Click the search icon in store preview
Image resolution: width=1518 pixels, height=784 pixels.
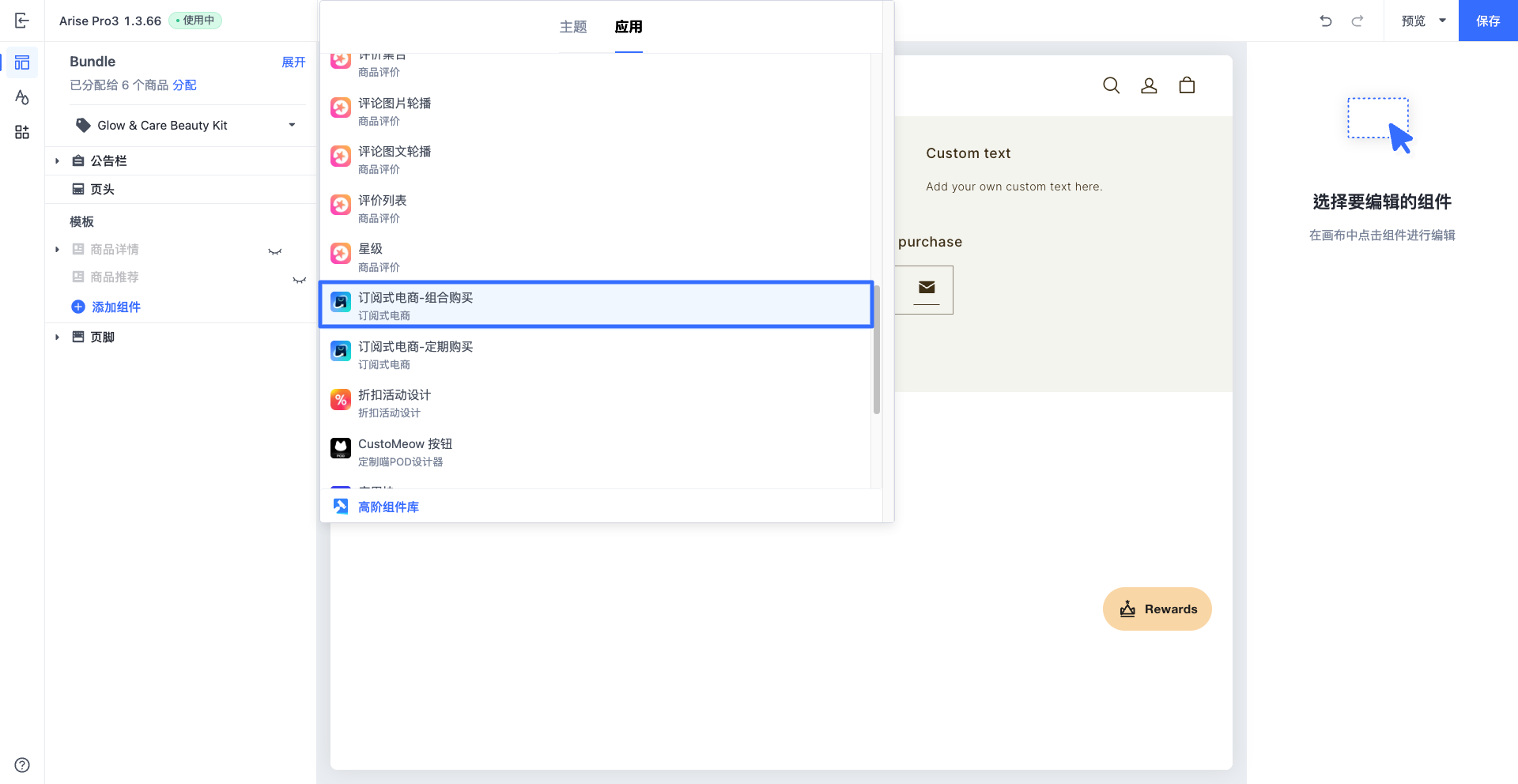(1112, 85)
